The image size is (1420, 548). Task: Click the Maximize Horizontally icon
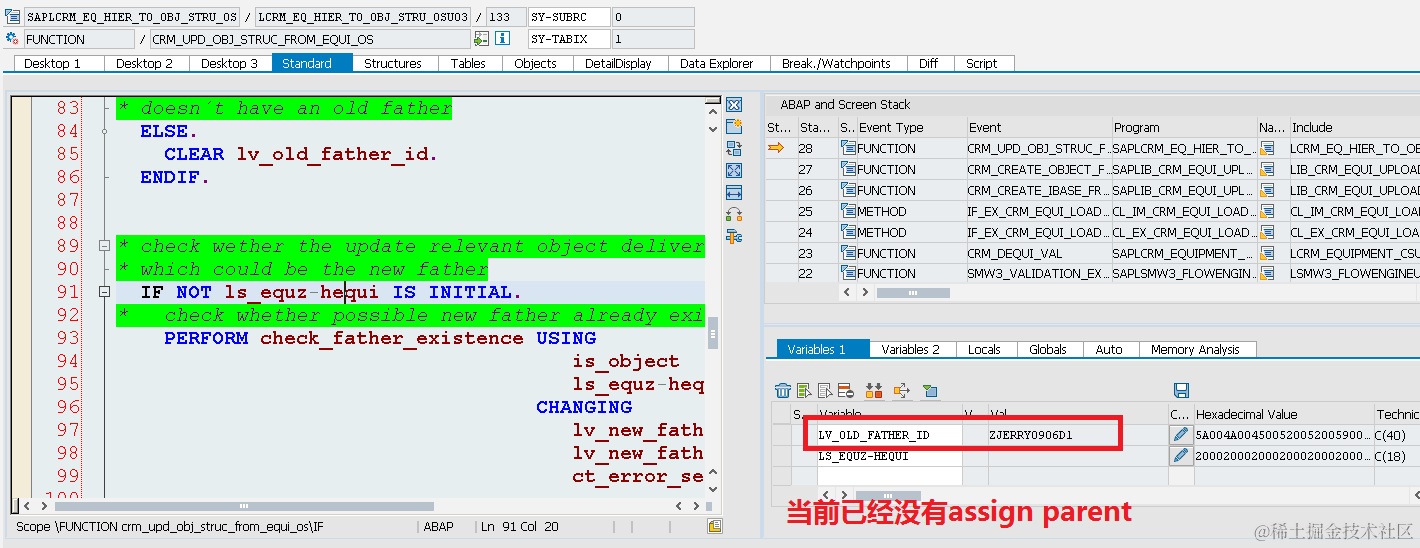point(734,192)
